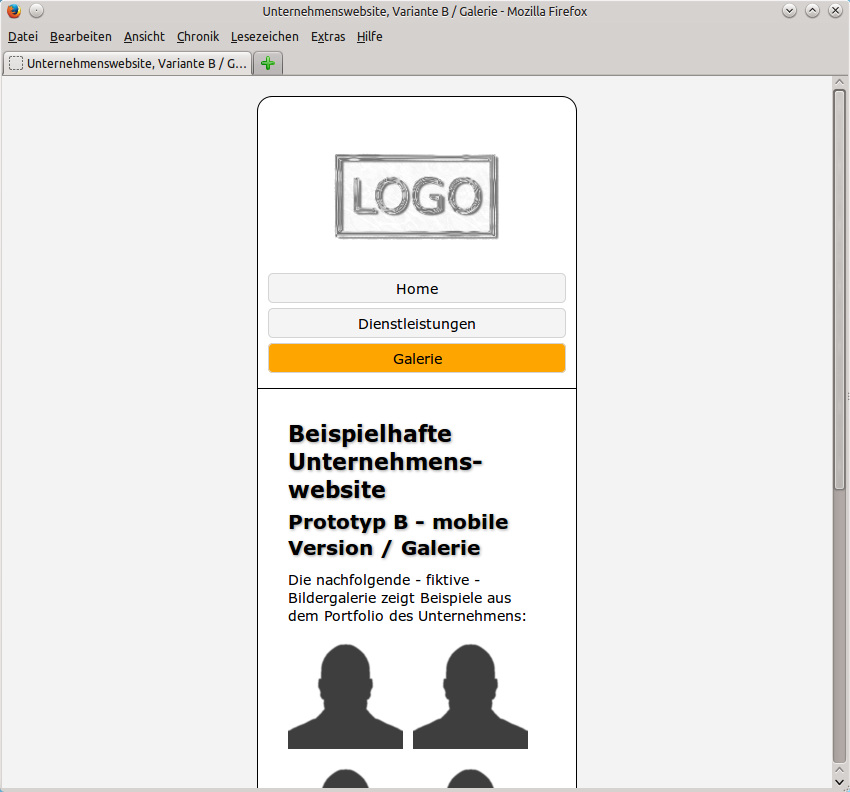Screen dimensions: 850x792
Task: Click the pin button beside Firefox icon
Action: [x=36, y=11]
